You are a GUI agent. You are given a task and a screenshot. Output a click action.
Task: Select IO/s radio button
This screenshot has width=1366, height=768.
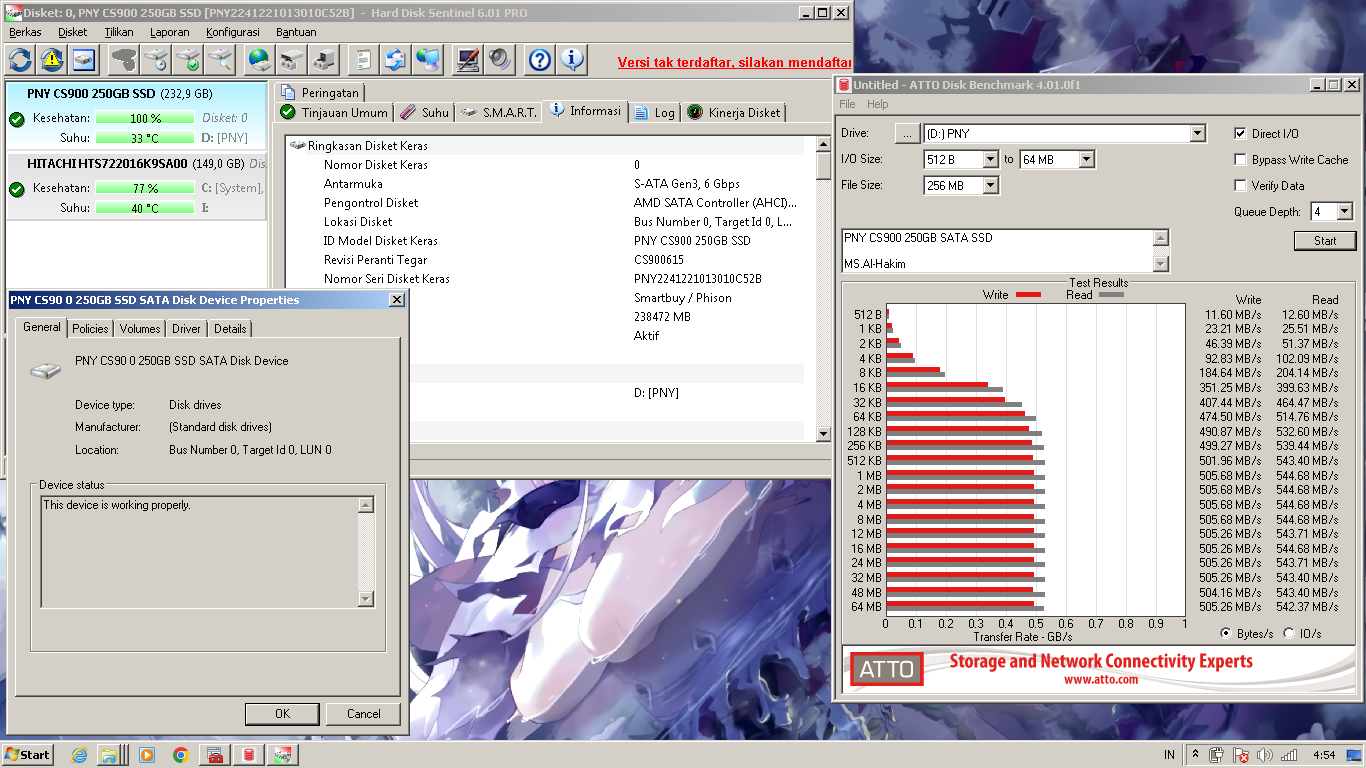pos(1289,633)
